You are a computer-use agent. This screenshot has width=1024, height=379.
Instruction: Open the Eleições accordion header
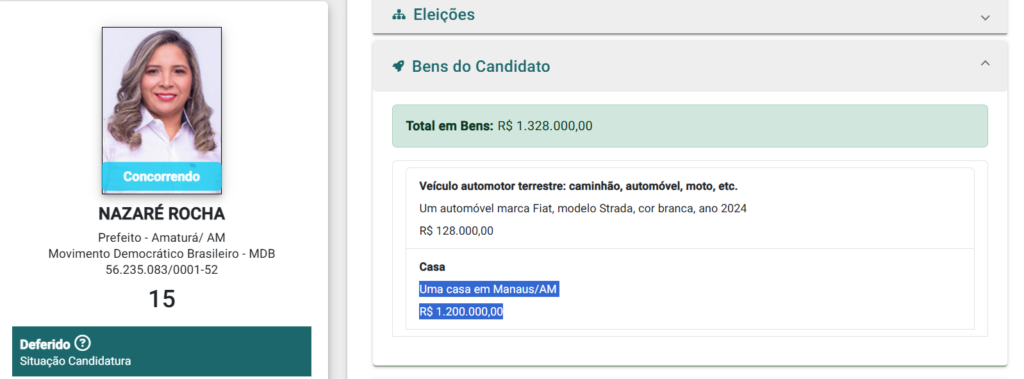click(x=690, y=16)
